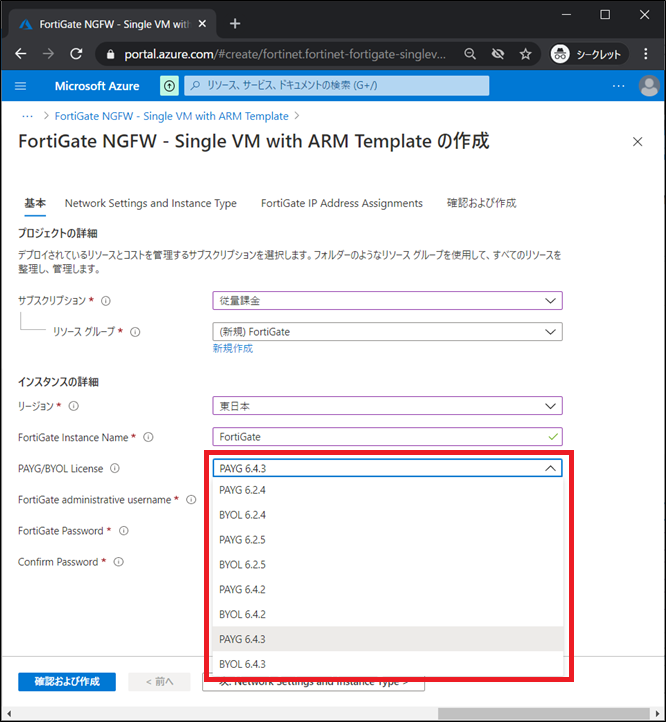Click the < 前へ button
Viewport: 666px width, 722px height.
tap(159, 681)
